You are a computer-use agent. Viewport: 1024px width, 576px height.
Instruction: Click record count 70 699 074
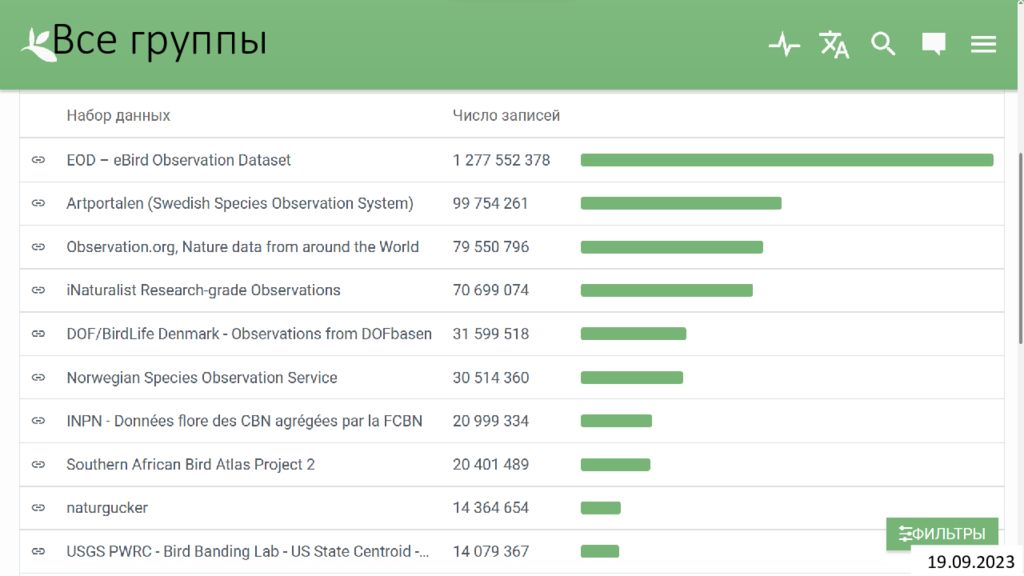pyautogui.click(x=490, y=290)
